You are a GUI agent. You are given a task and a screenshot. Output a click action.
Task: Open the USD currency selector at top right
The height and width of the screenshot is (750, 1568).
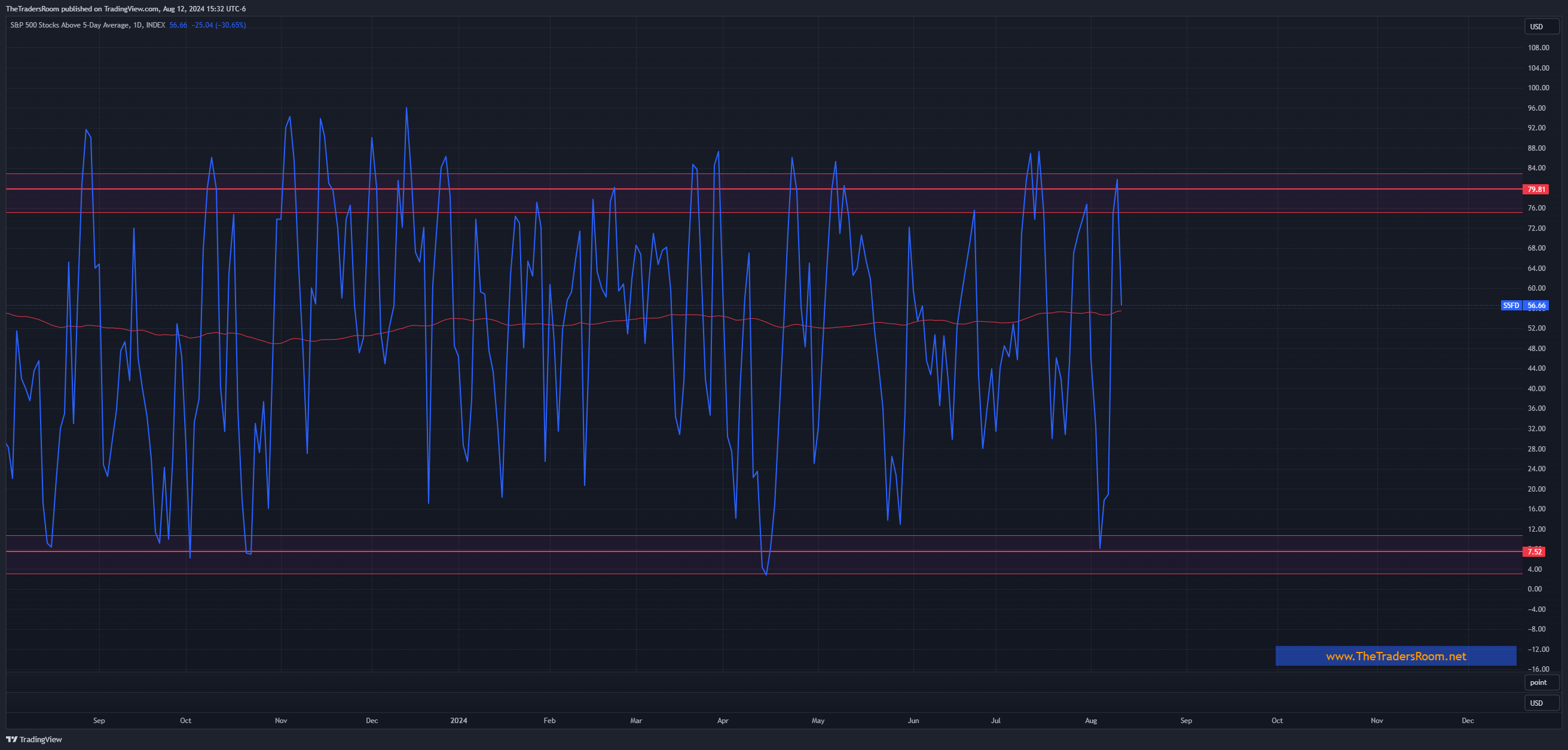pos(1541,27)
